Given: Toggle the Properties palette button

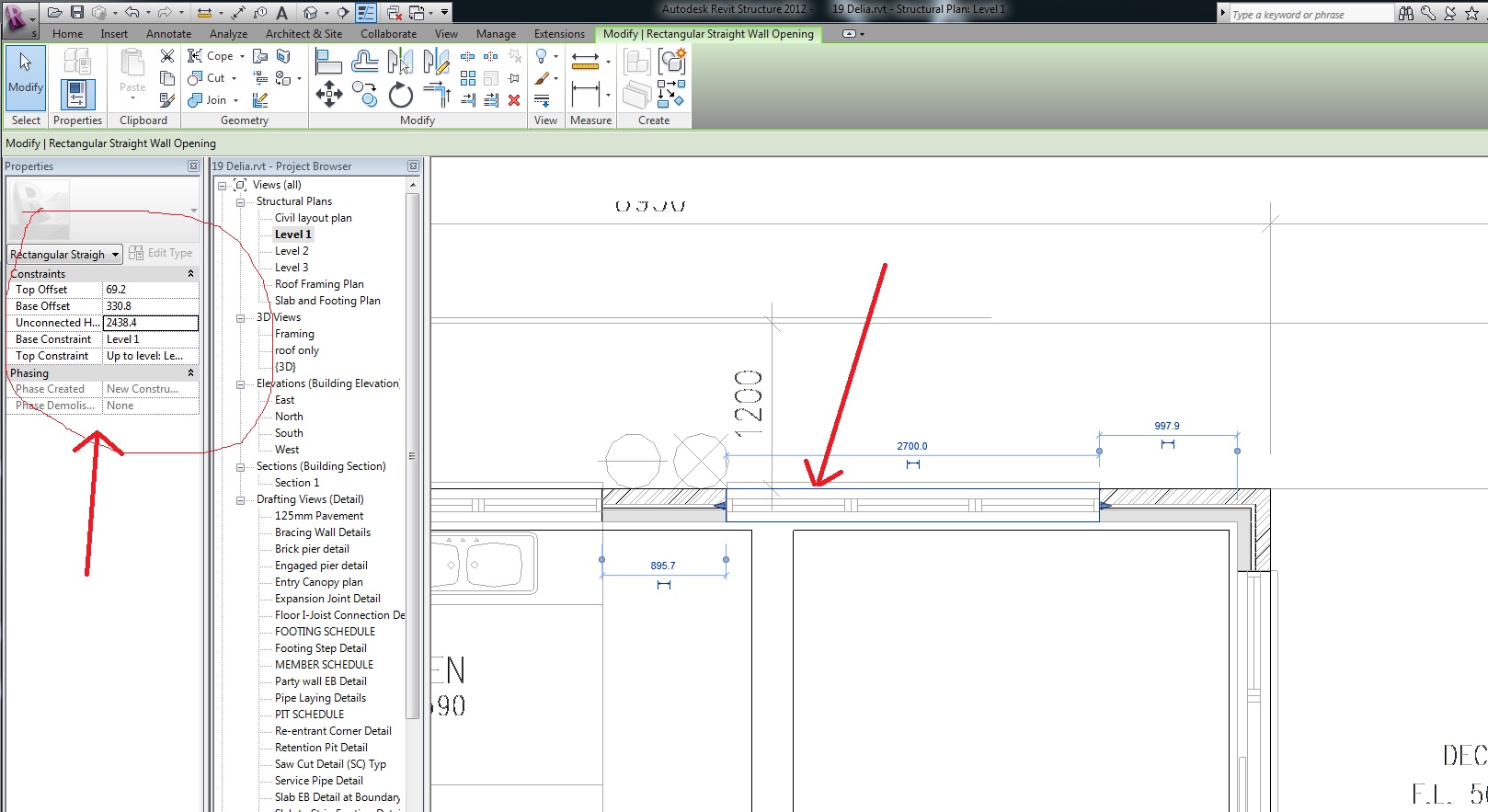Looking at the screenshot, I should (x=77, y=94).
